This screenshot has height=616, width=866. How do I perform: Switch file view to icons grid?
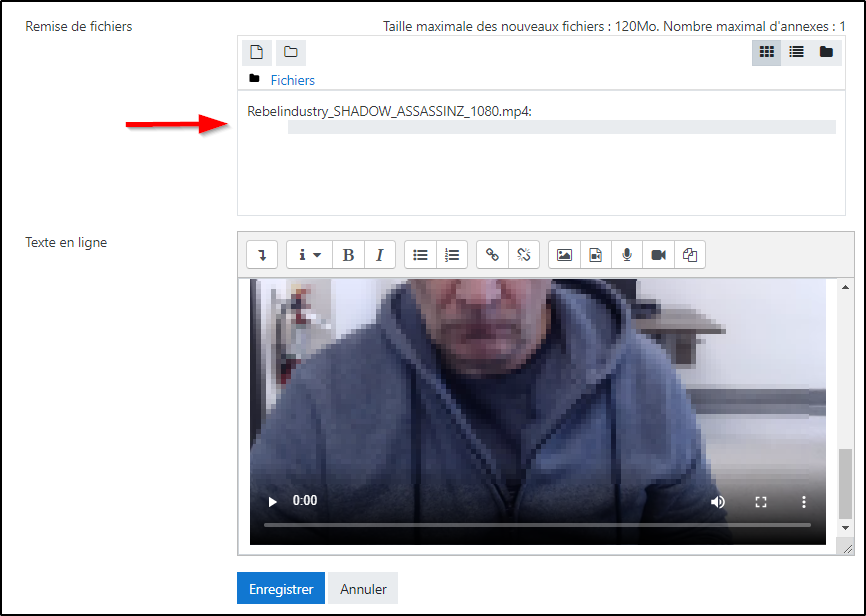767,52
